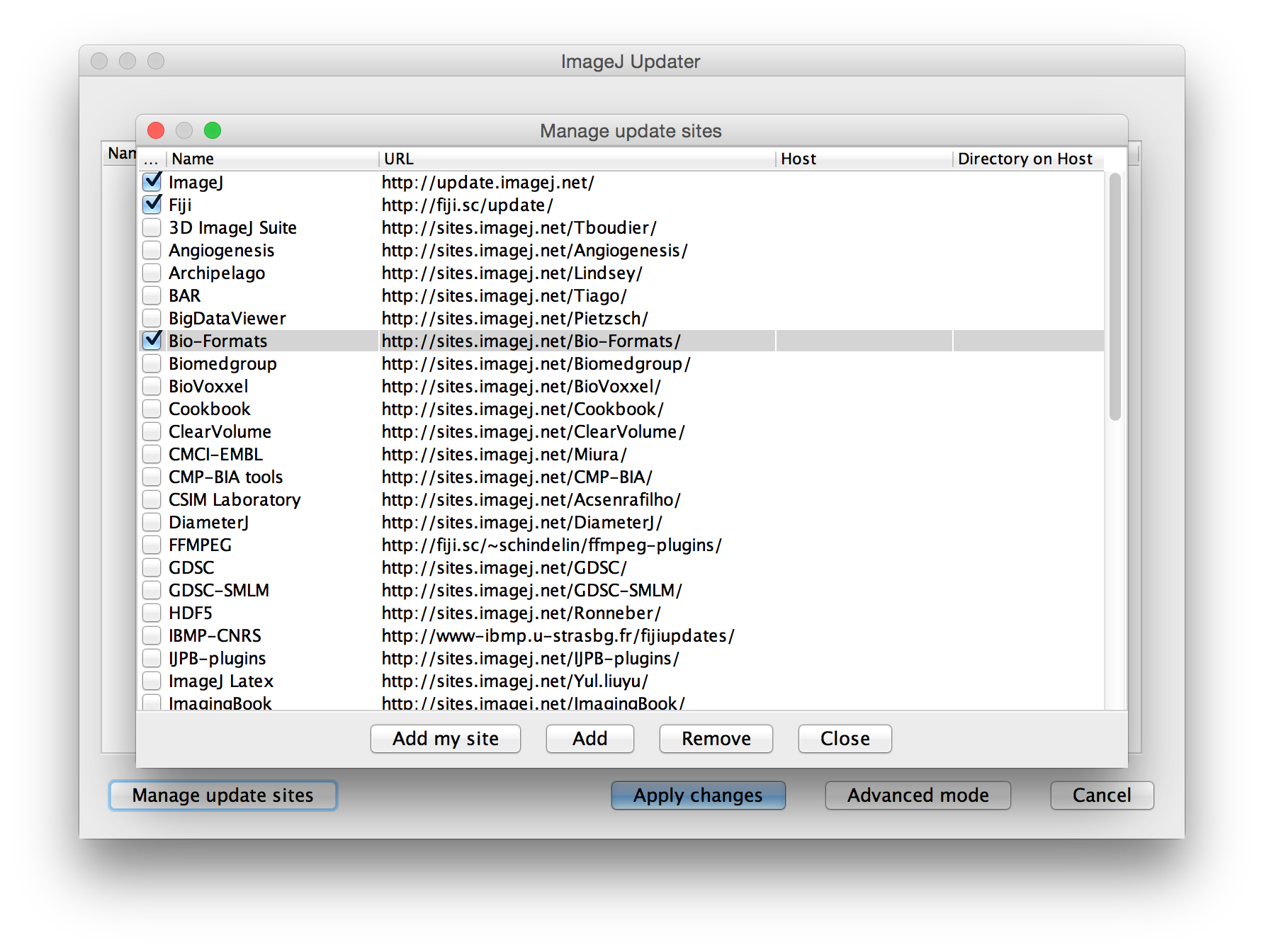Select the Bio-Formats URL cell
The image size is (1264, 952).
[577, 341]
